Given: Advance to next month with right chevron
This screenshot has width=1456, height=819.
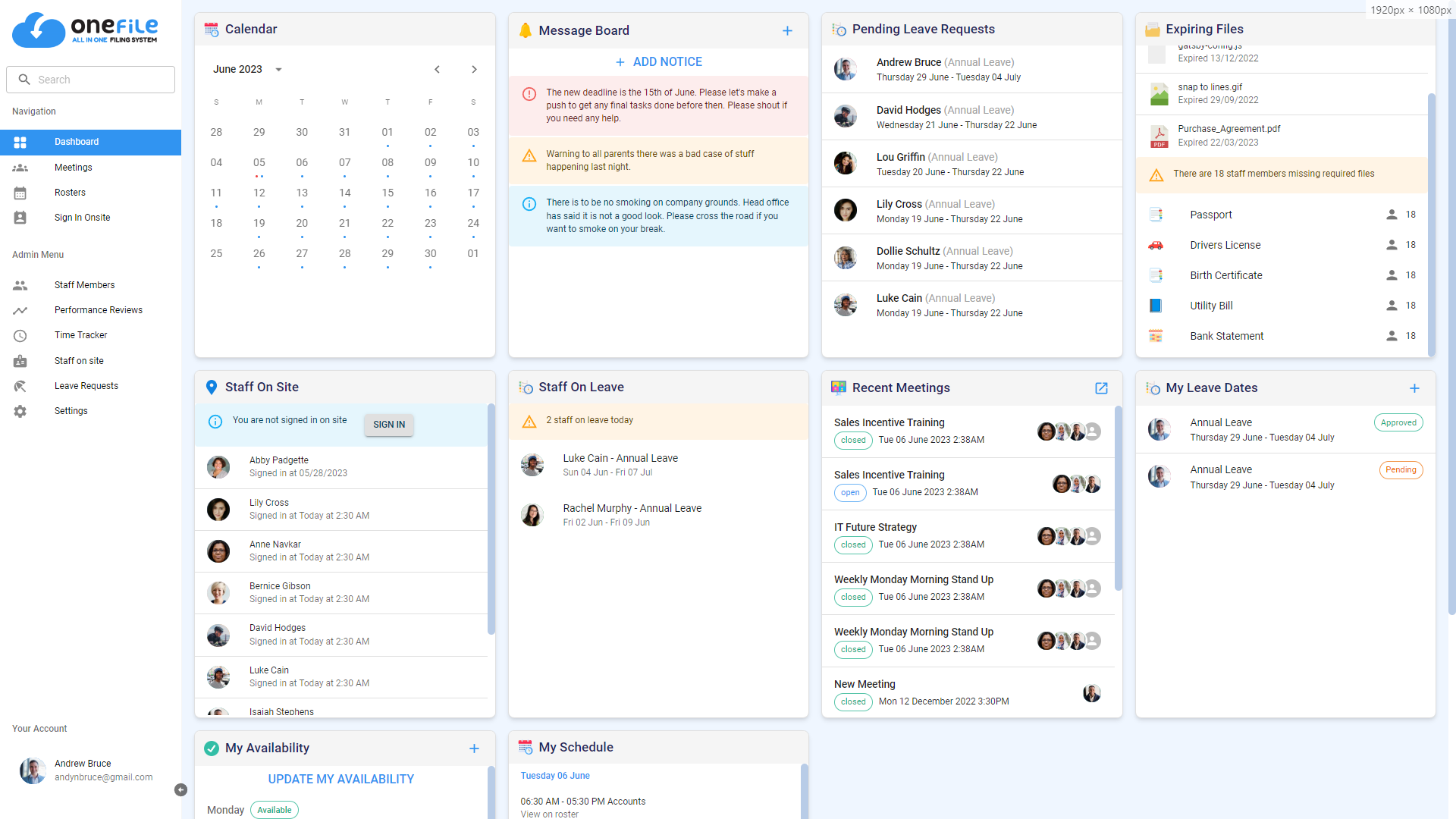Looking at the screenshot, I should tap(474, 69).
